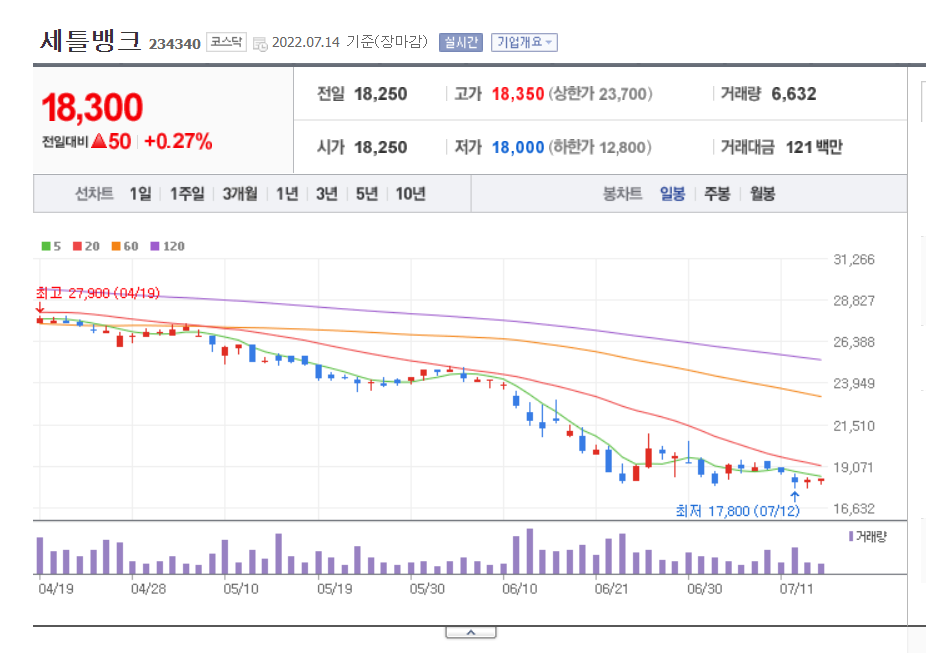Switch chart to 3개월 period
This screenshot has width=926, height=653.
[240, 194]
